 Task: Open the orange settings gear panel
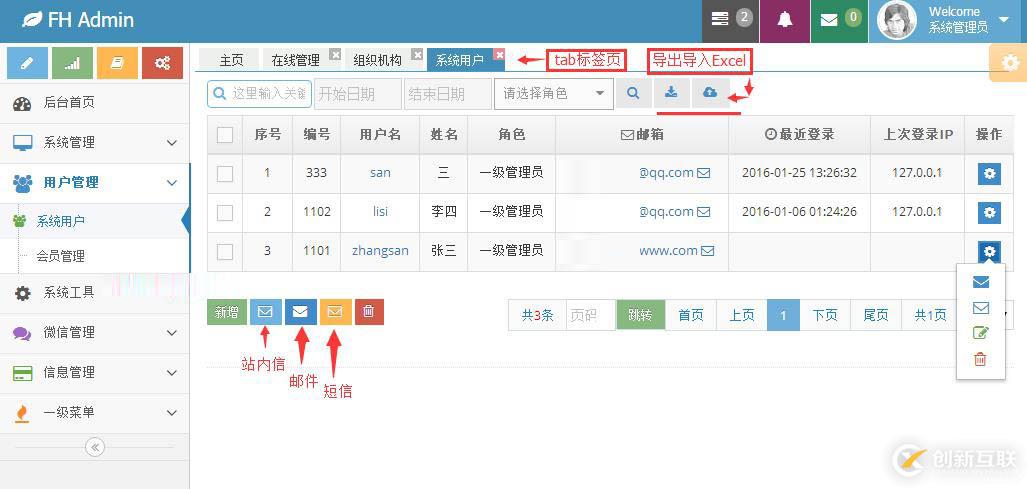[x=1010, y=63]
